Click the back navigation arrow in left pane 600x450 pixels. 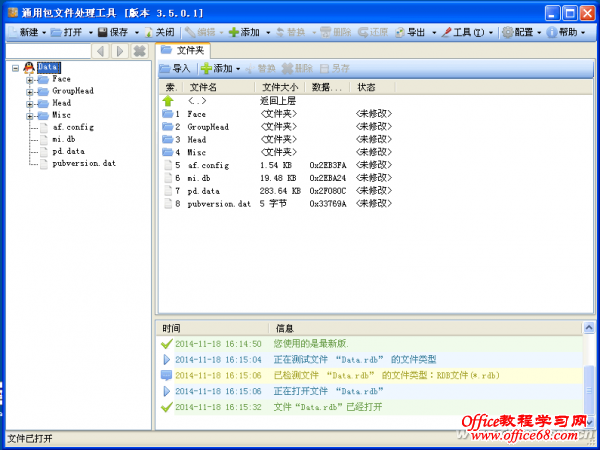tap(100, 51)
